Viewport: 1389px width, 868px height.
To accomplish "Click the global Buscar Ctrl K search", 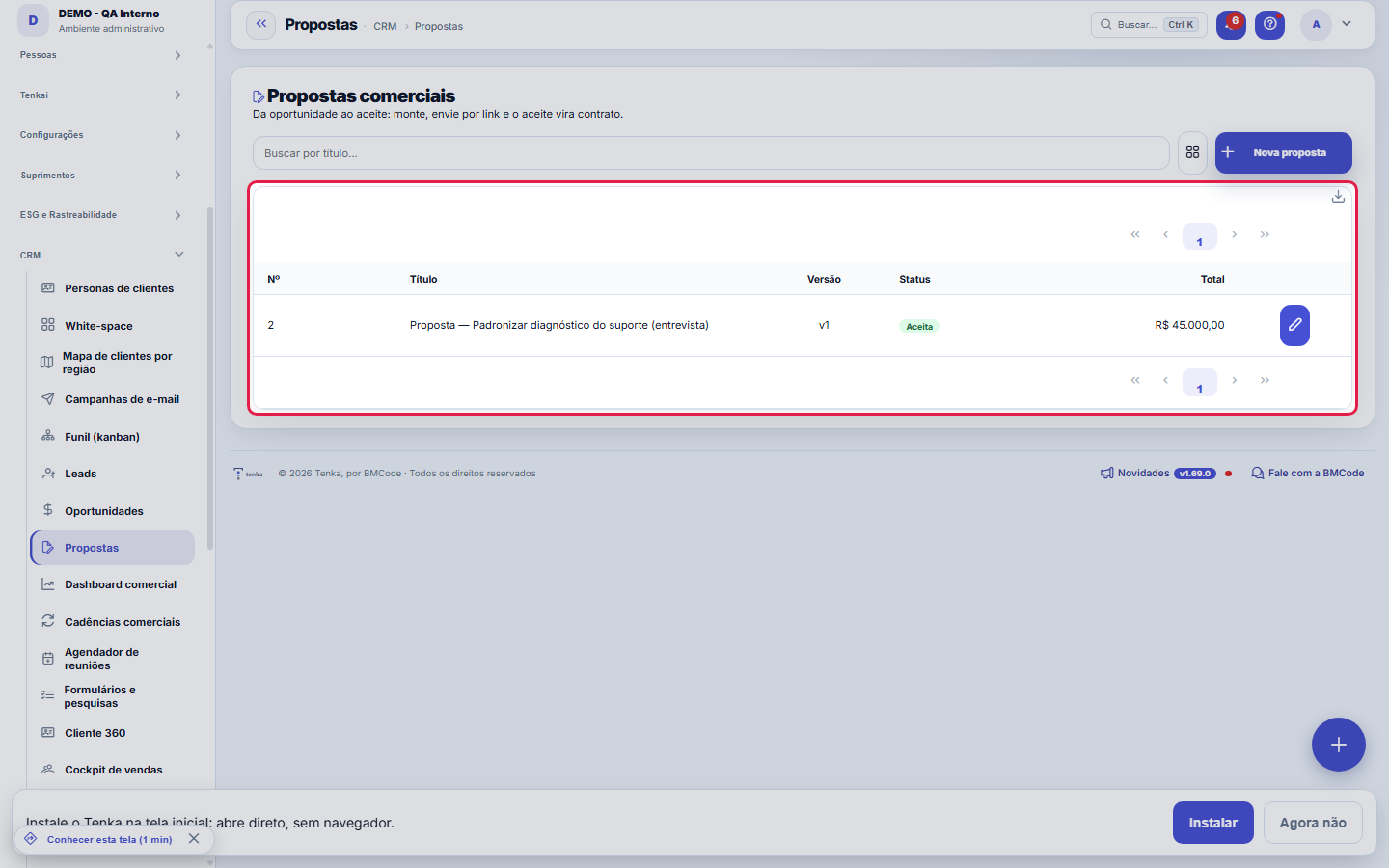I will (1149, 24).
